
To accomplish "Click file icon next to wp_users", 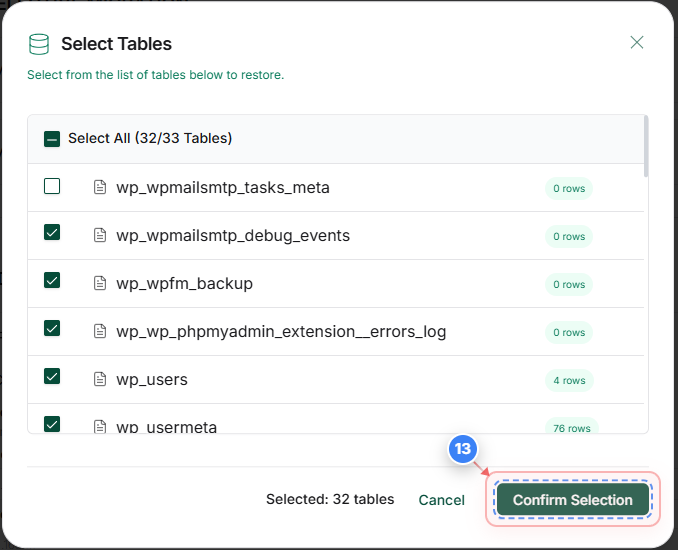I will click(100, 379).
